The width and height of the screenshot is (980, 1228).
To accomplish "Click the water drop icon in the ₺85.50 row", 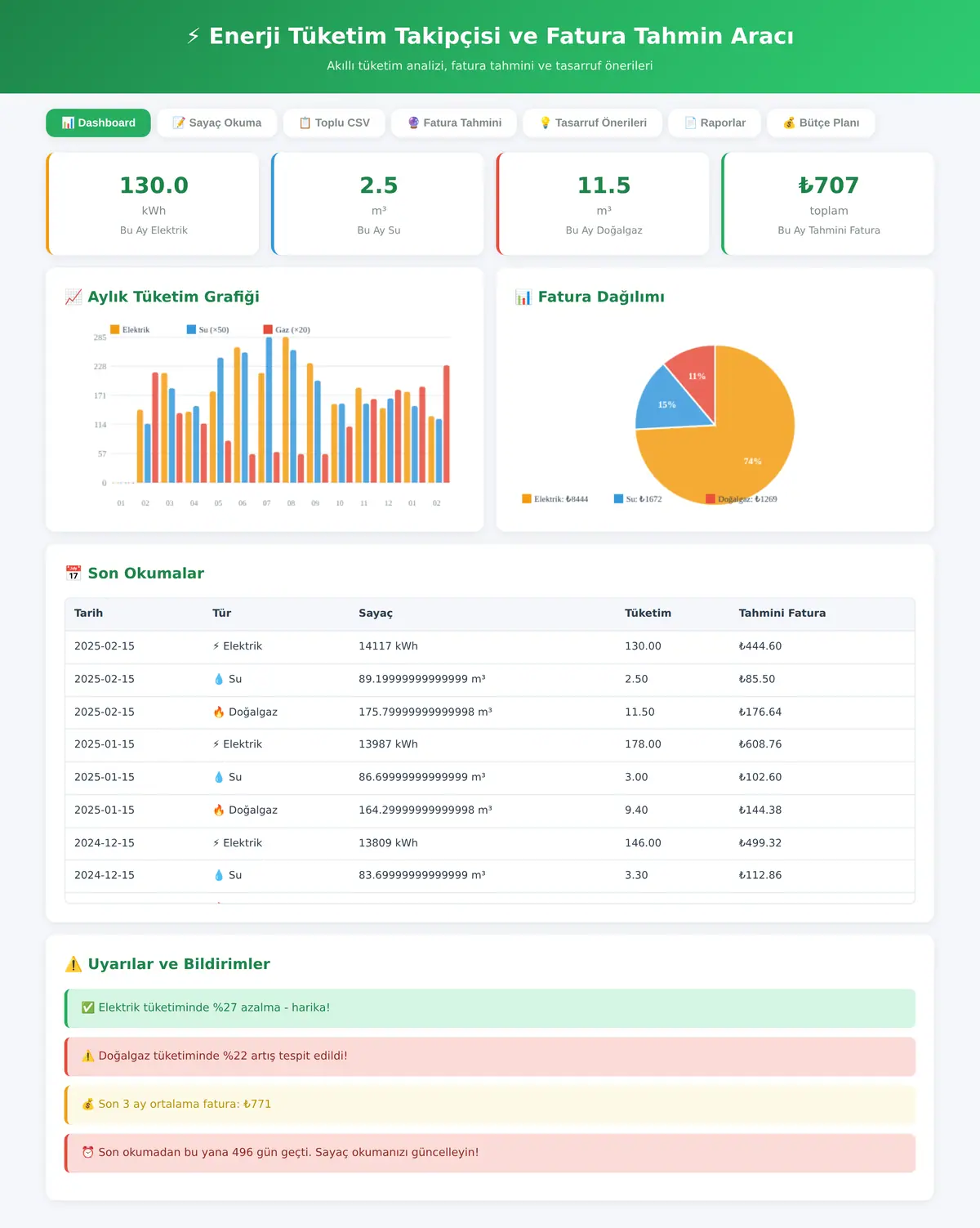I will click(x=219, y=679).
